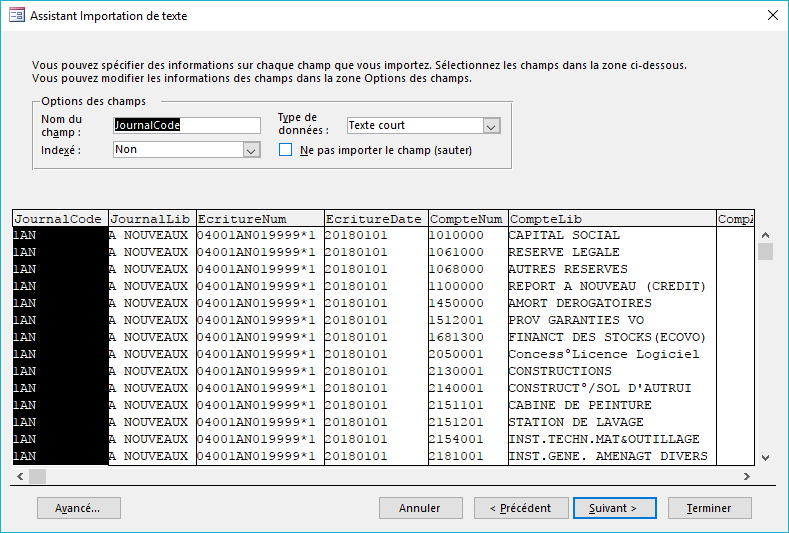Click the 'Avancé...' button

pos(78,508)
